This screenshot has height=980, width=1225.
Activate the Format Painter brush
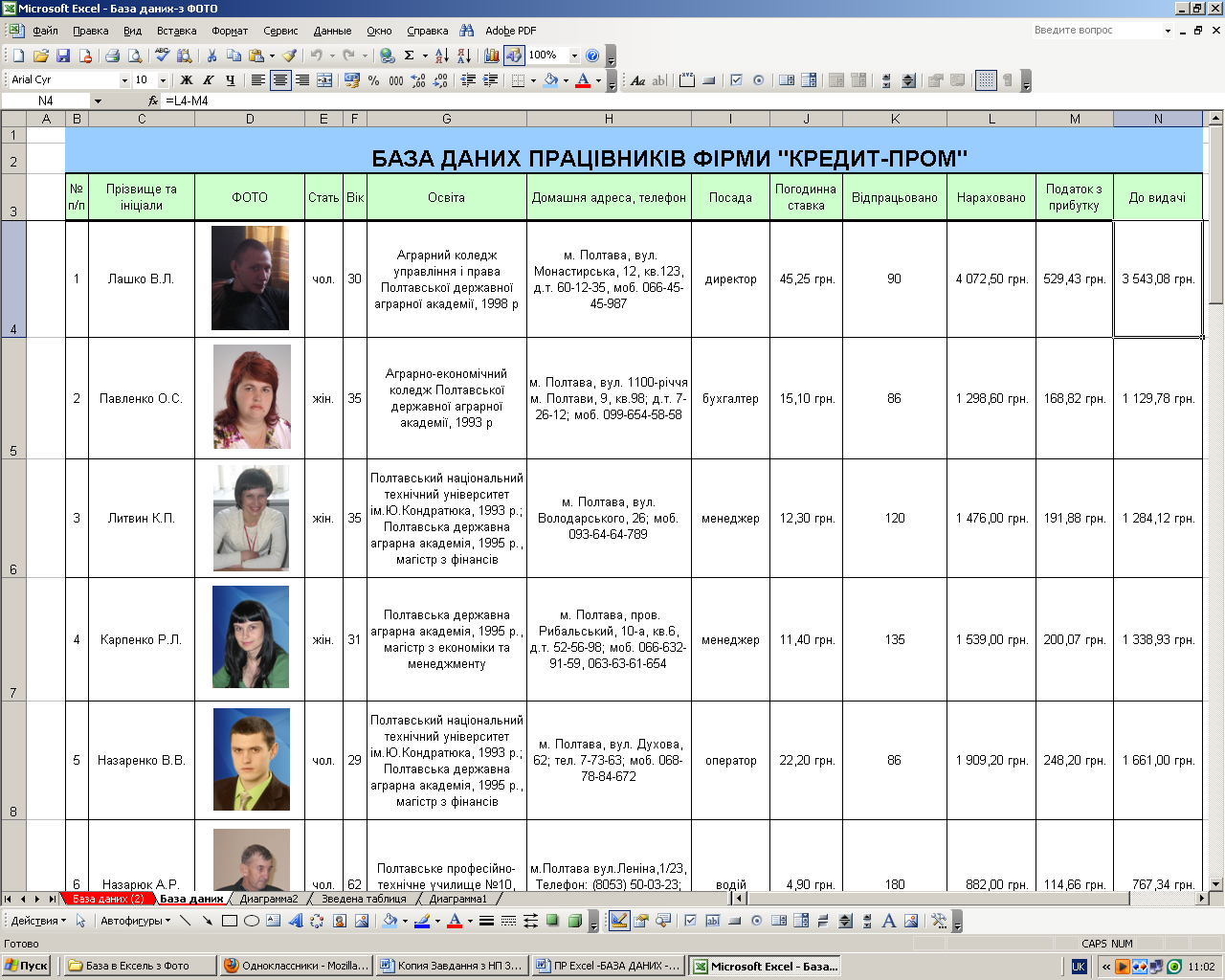289,56
